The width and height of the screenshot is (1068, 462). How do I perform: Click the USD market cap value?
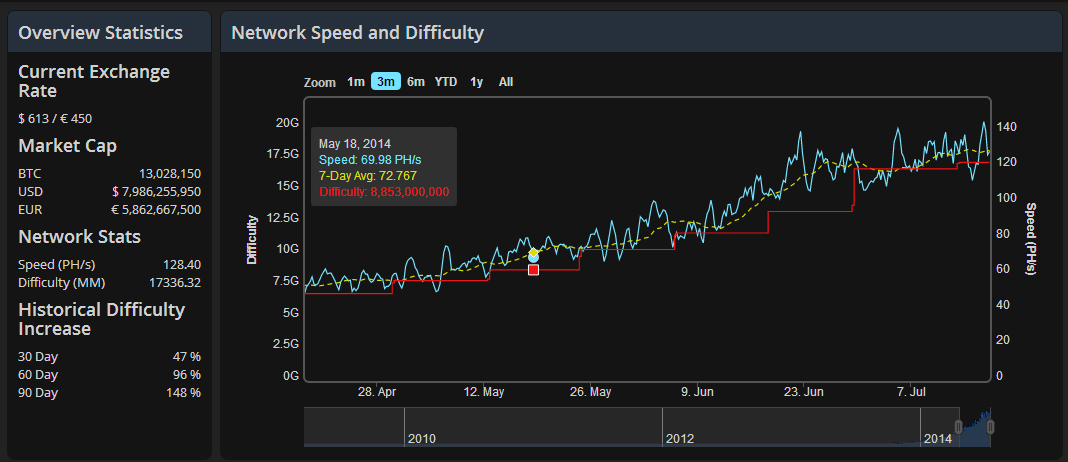pos(156,191)
